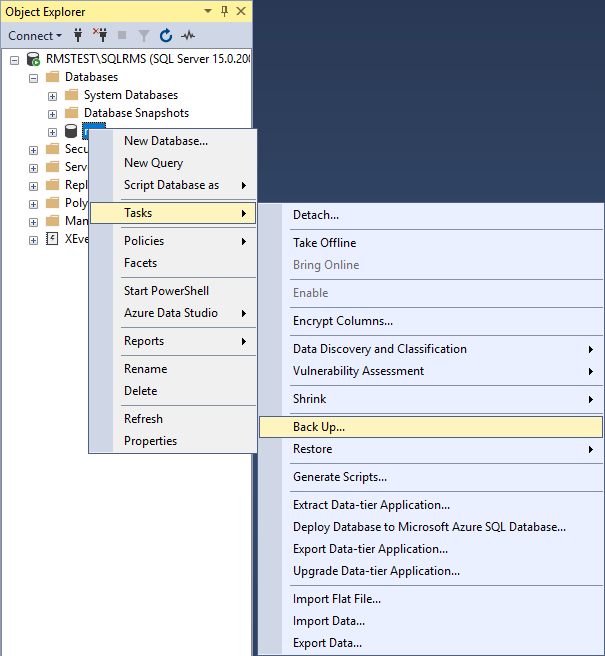Click the Stop square icon in toolbar
The width and height of the screenshot is (605, 656).
[122, 35]
